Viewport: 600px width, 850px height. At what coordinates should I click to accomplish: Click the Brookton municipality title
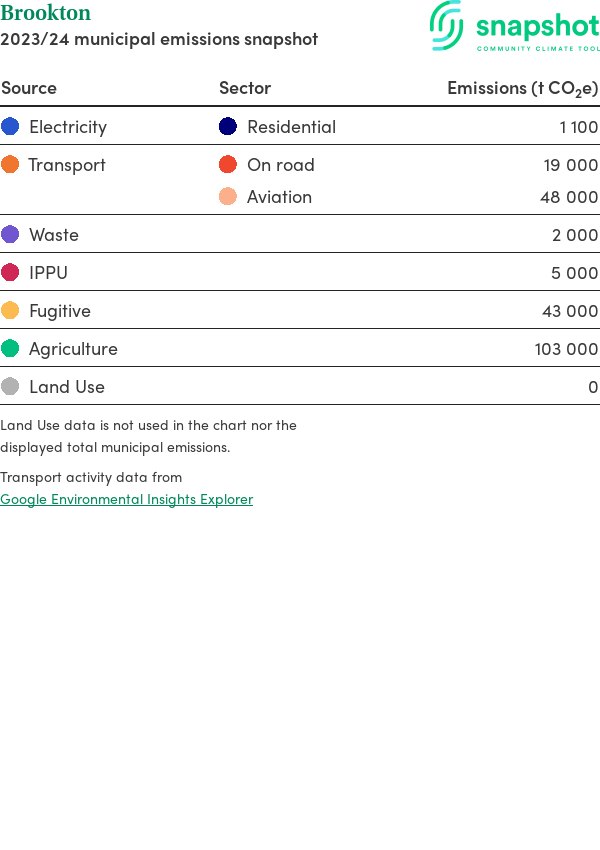tap(46, 13)
